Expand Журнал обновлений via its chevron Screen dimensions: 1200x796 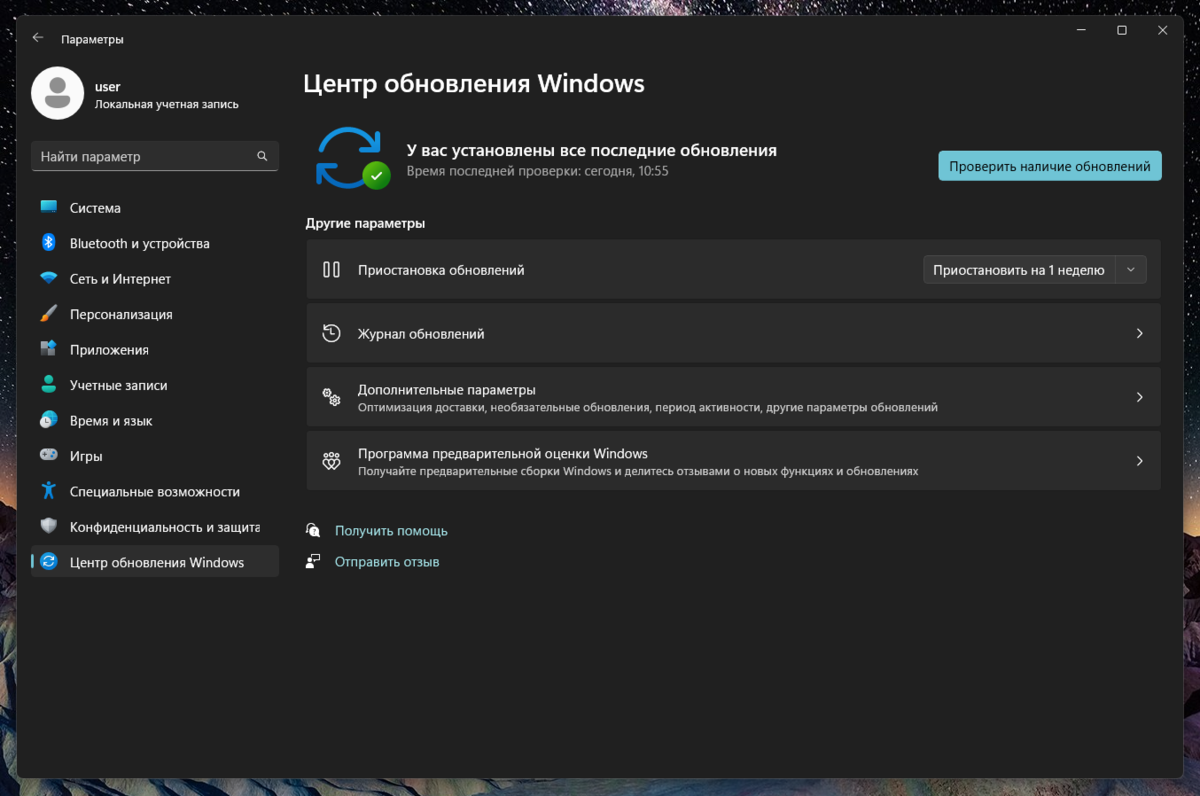[1139, 334]
